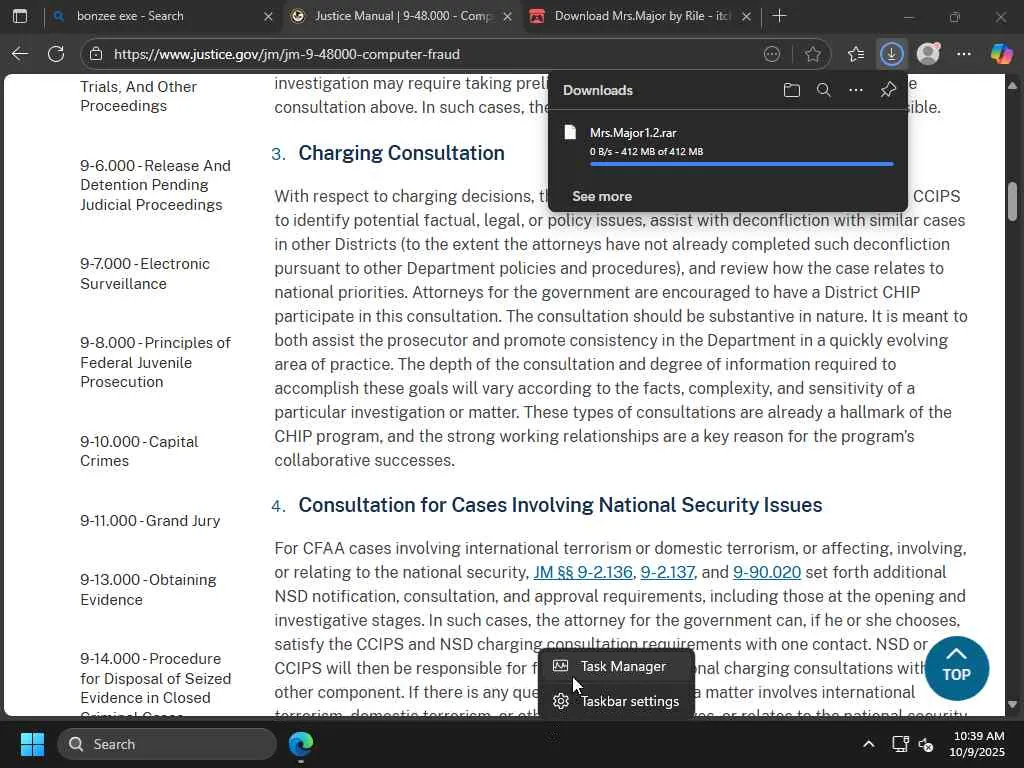Switch to Download Mrs.Major by Rile tab
Screen dimensions: 1024x768
(641, 16)
